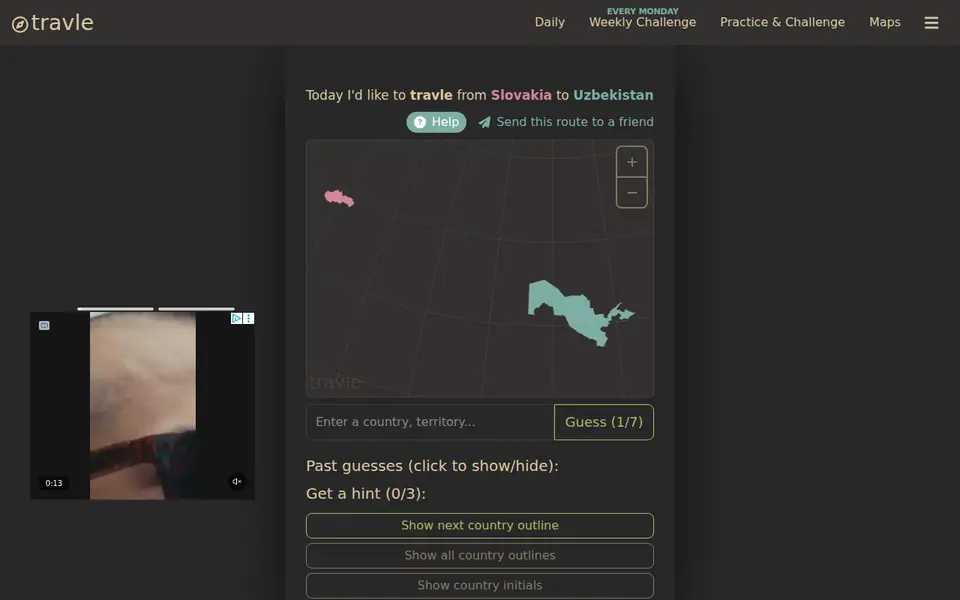Show next country outline hint
960x600 pixels.
[480, 525]
